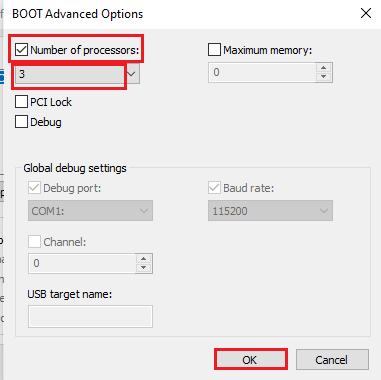Decrease Maximum memory with the down arrow

pyautogui.click(x=323, y=77)
